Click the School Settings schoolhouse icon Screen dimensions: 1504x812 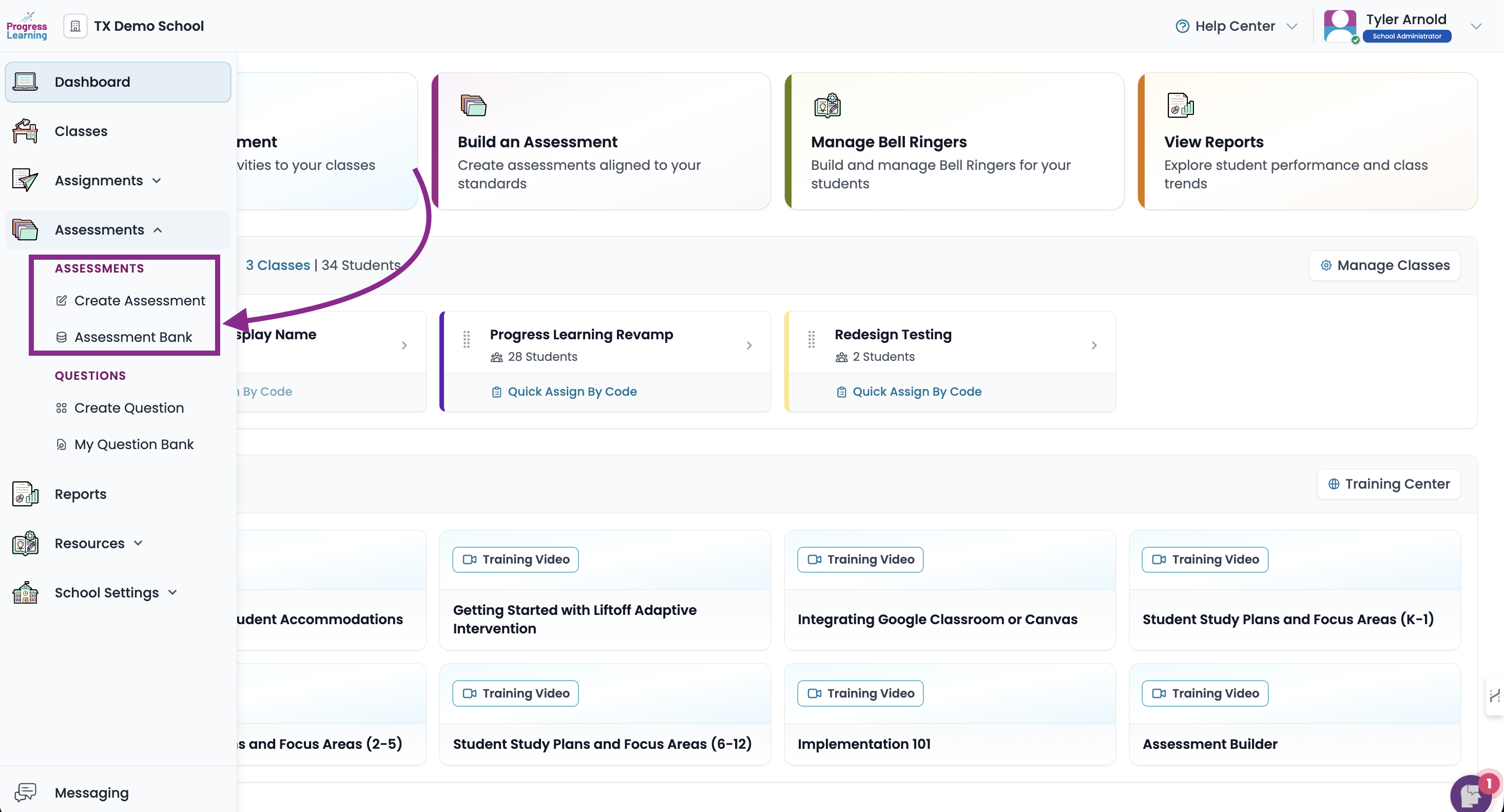click(25, 592)
